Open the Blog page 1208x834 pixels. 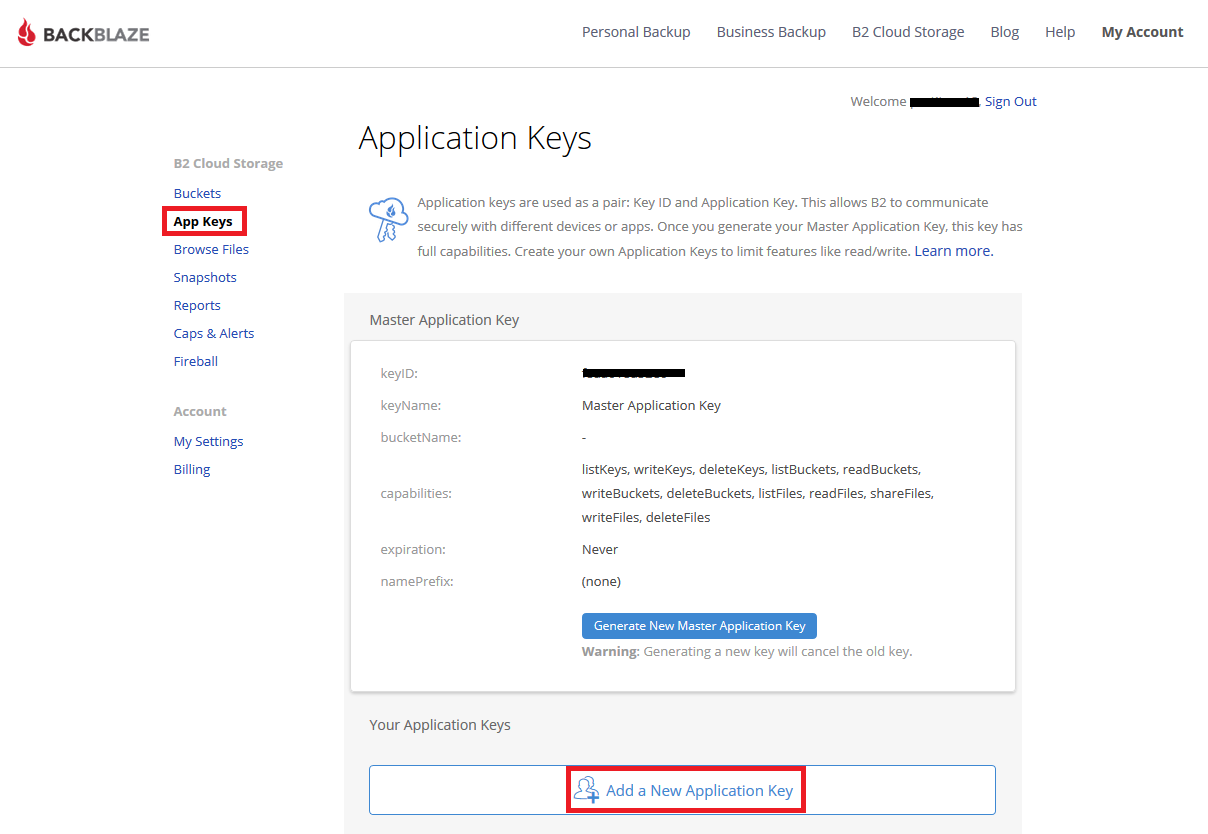click(x=1004, y=32)
